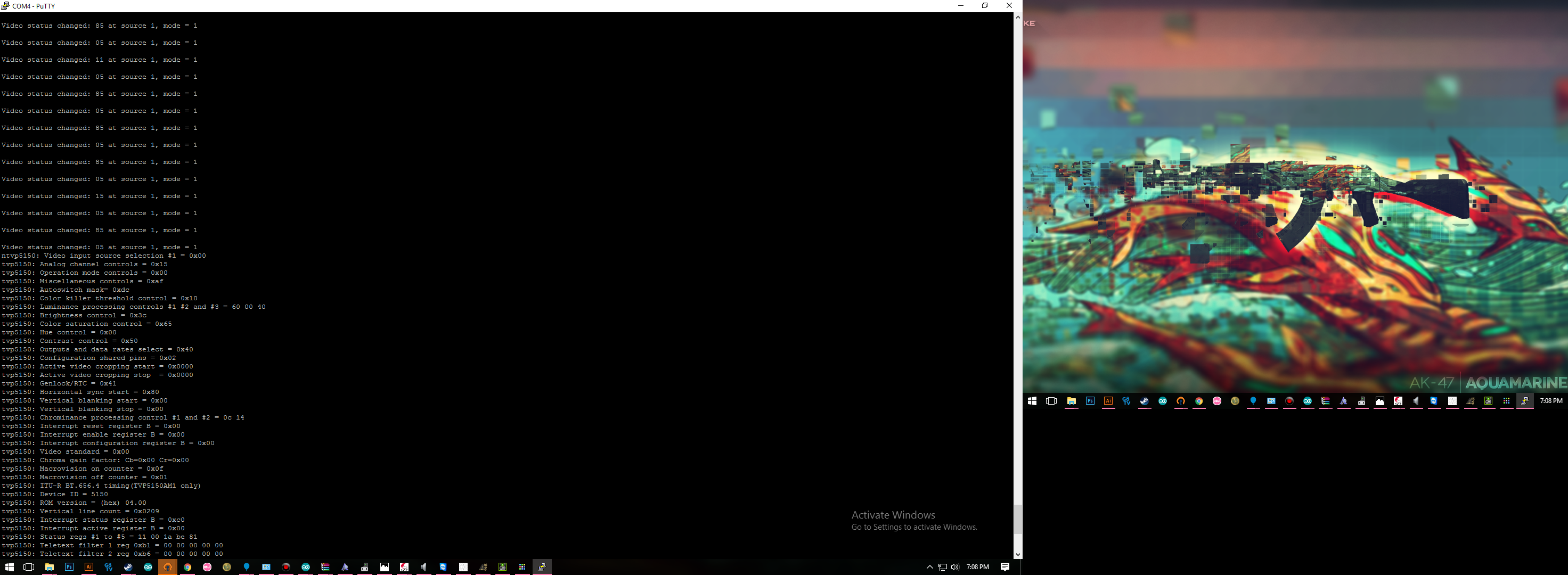Open Start menu on taskbar below PuTTY window
This screenshot has width=1568, height=575.
tap(9, 567)
